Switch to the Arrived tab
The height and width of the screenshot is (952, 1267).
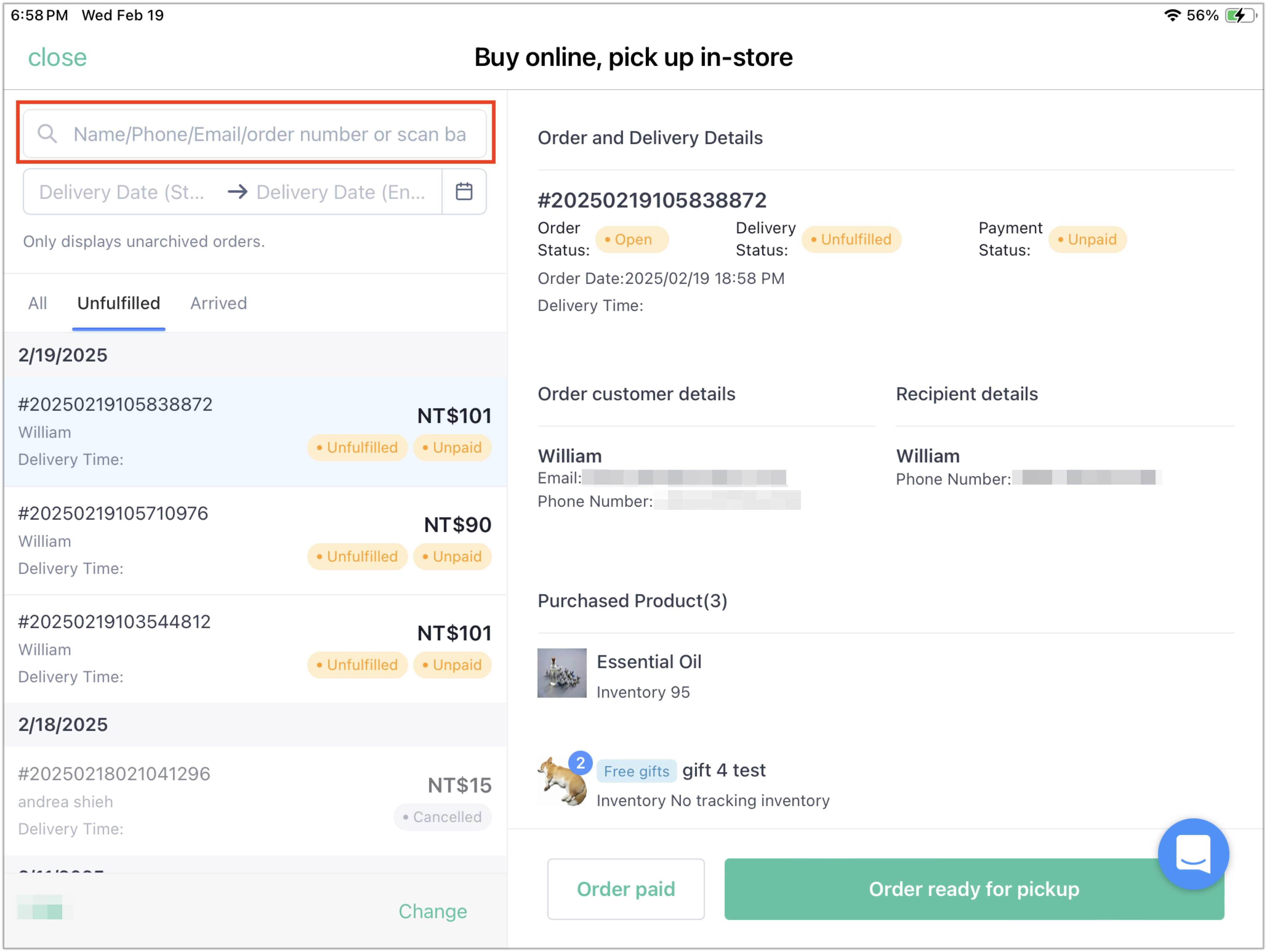point(218,303)
